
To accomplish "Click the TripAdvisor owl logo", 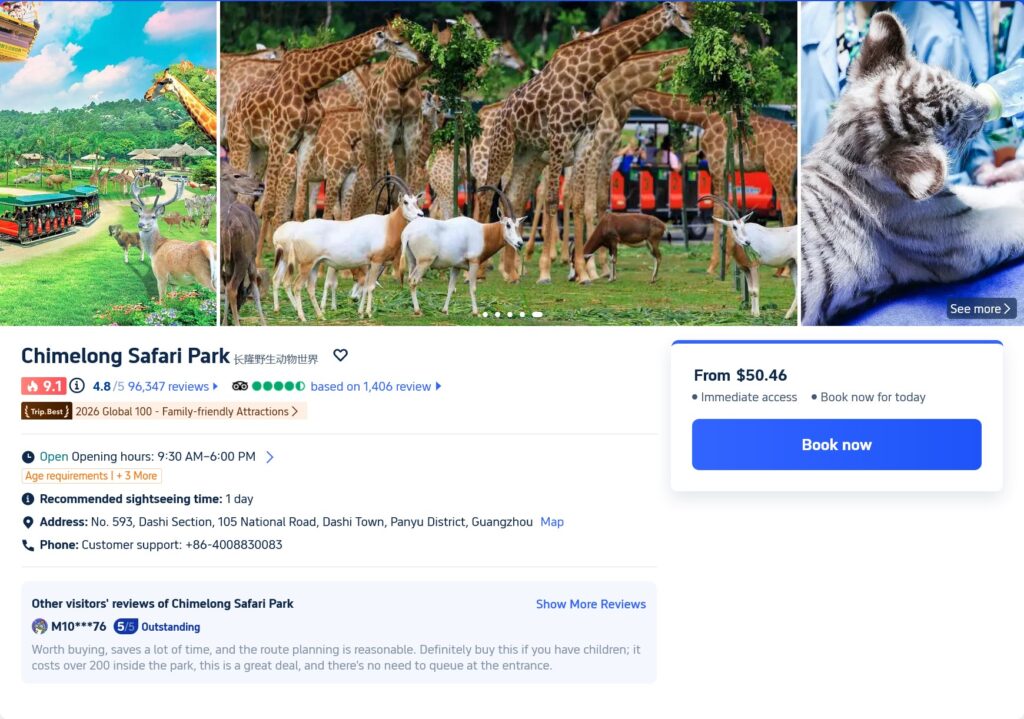I will pos(240,386).
